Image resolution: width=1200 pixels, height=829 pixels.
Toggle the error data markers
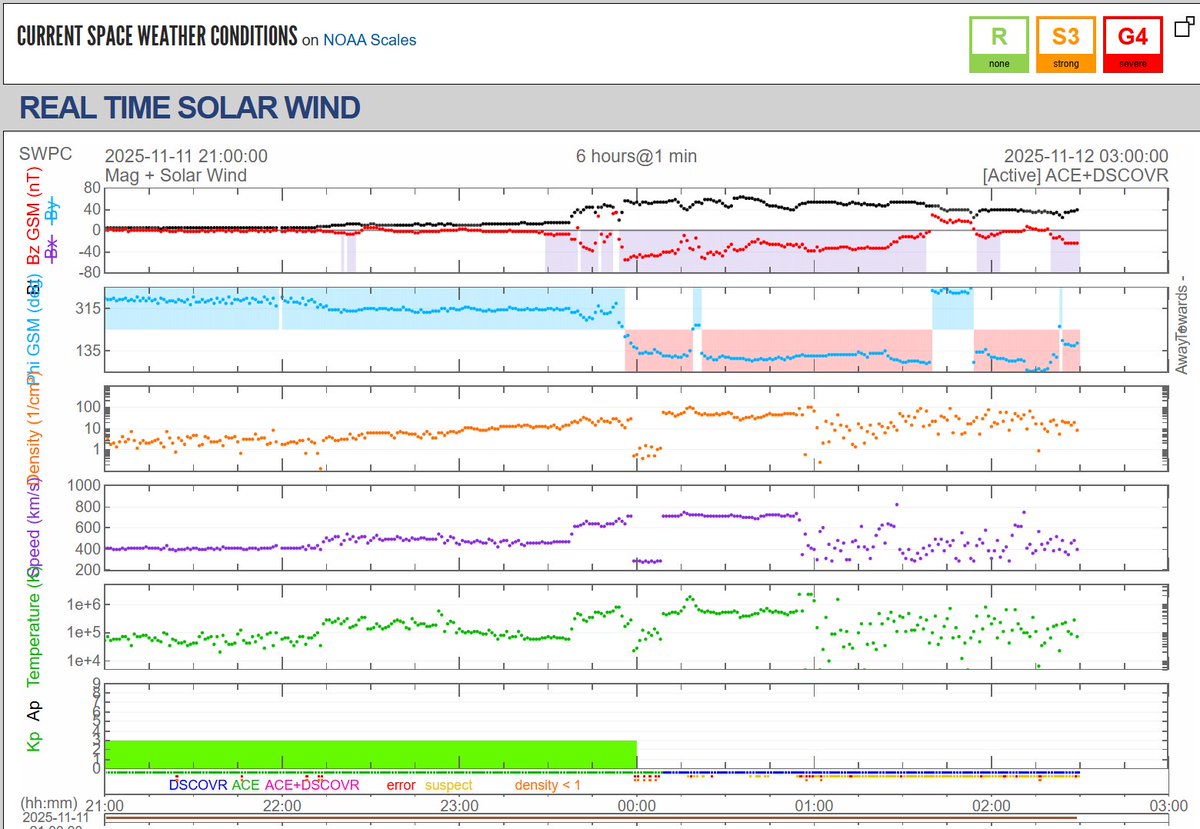tap(400, 786)
